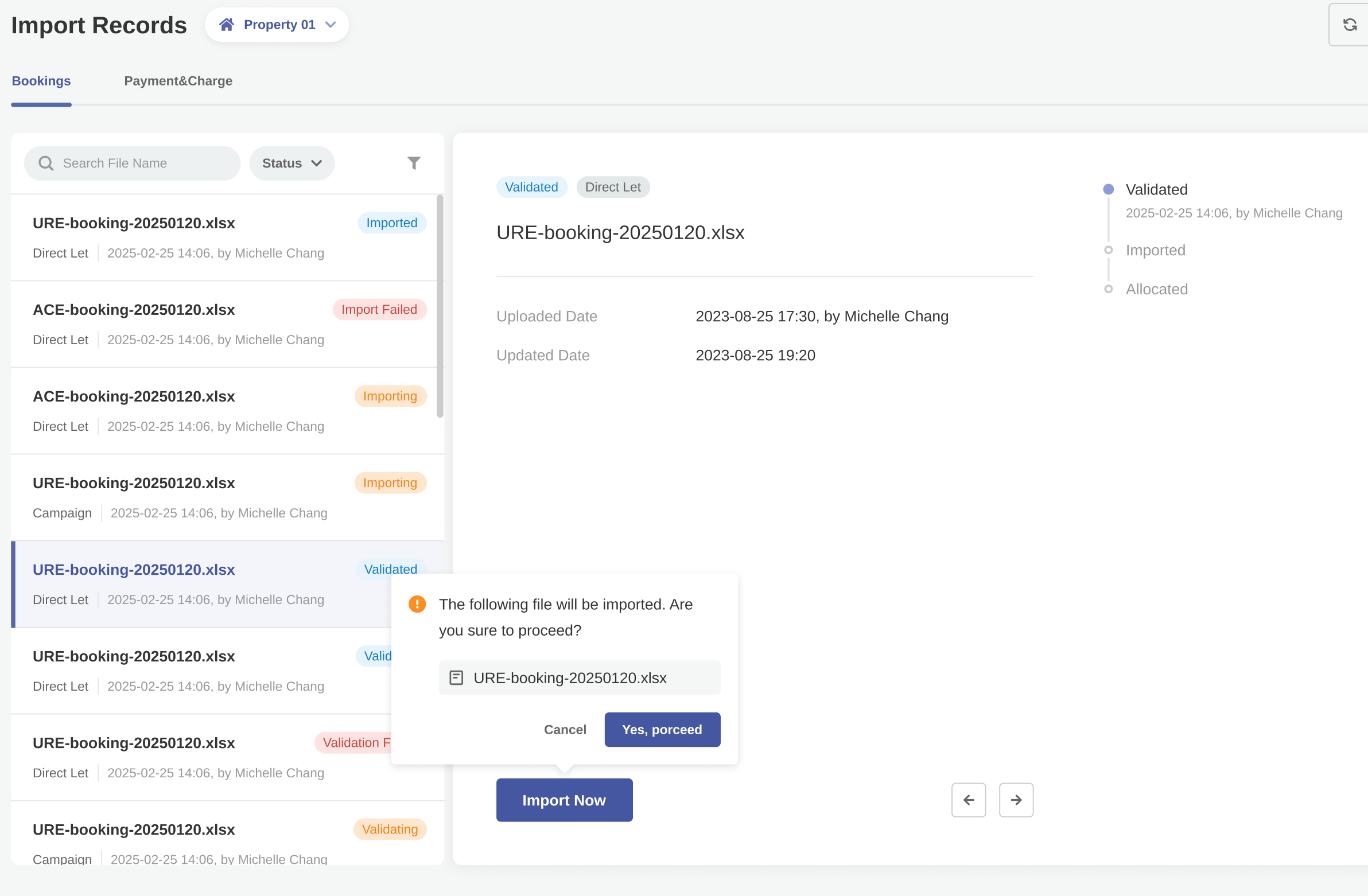
Task: Click the Import Now button
Action: [x=564, y=800]
